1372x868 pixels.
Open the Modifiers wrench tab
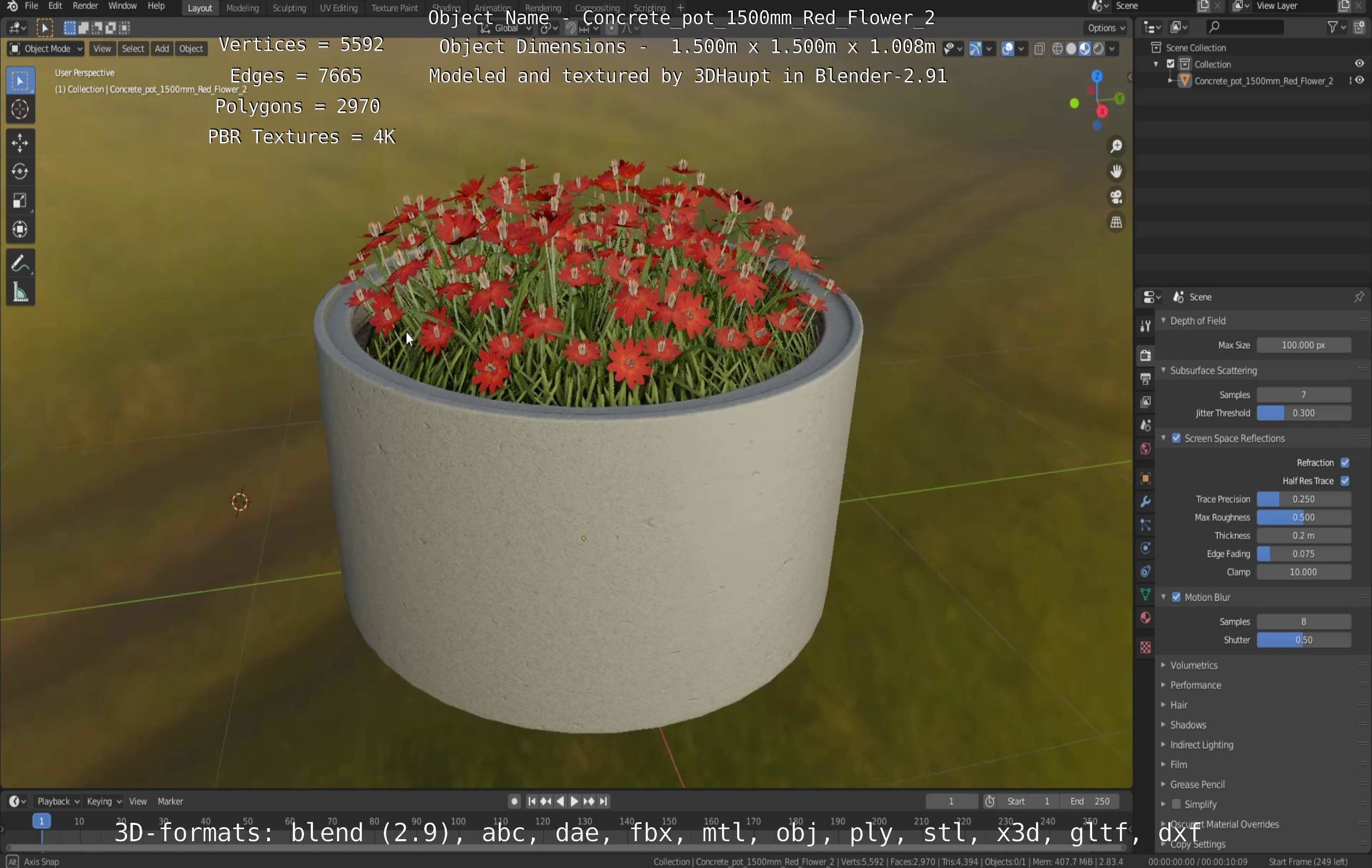[1145, 501]
